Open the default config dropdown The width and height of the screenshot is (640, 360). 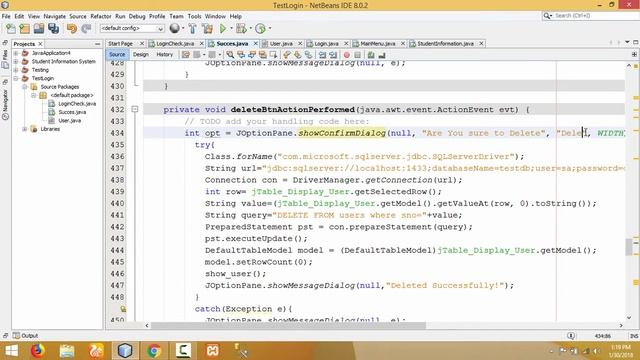pos(132,28)
